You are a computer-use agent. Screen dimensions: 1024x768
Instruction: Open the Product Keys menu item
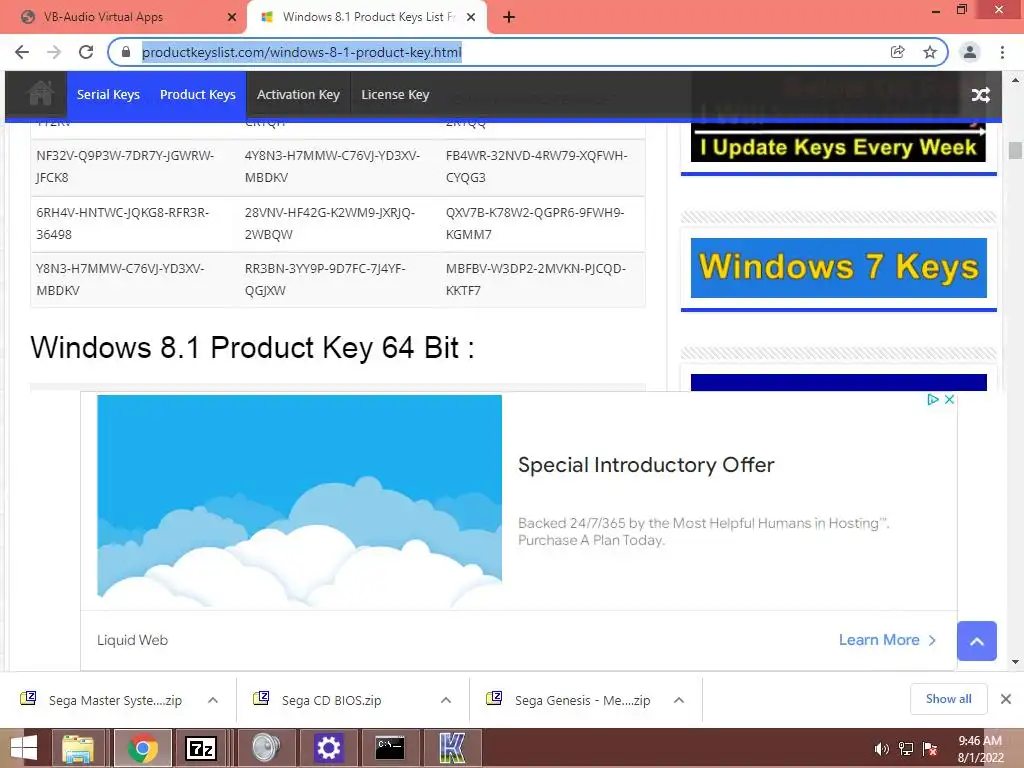coord(198,95)
